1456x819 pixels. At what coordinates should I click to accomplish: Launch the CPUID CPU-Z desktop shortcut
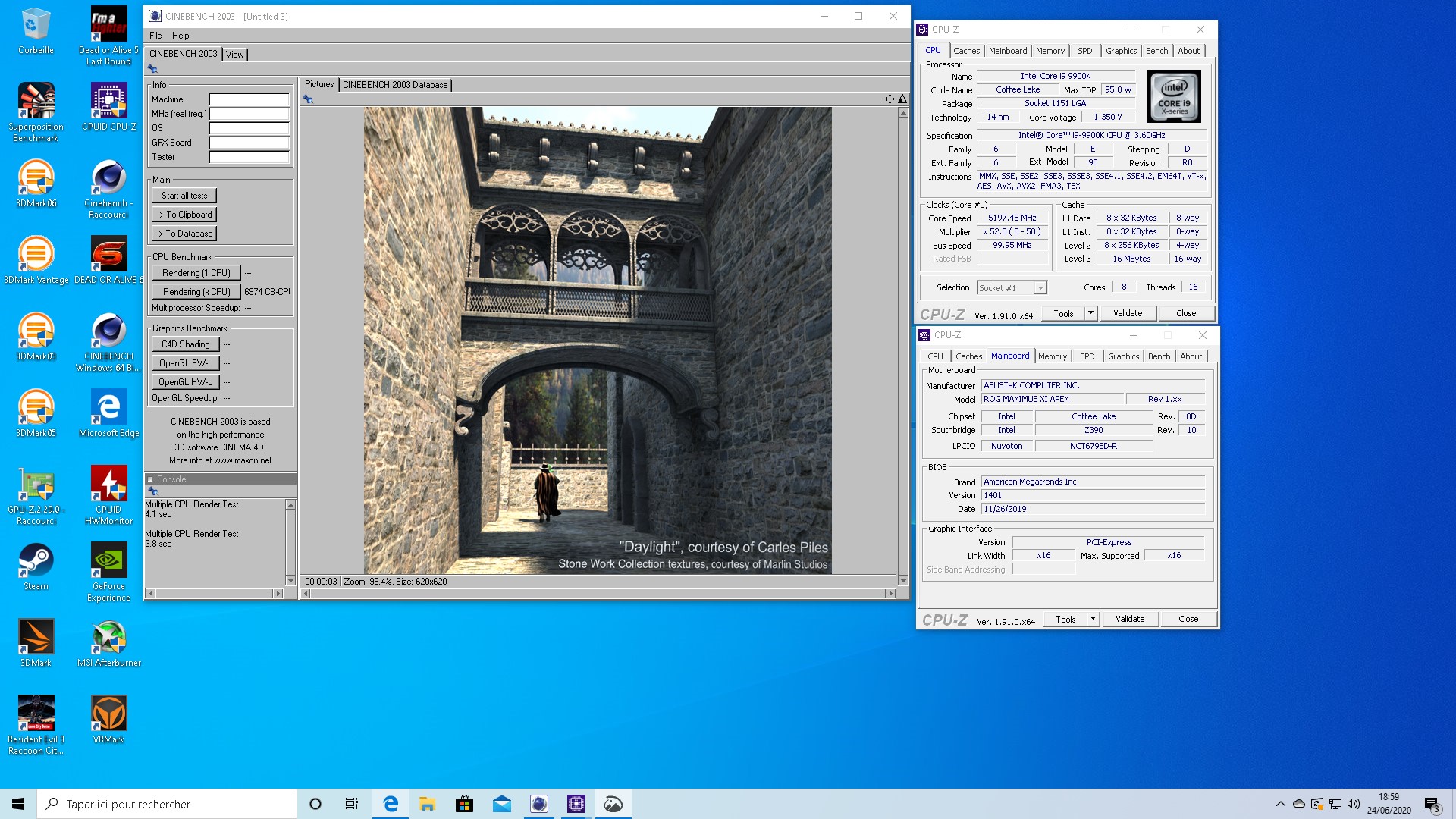pyautogui.click(x=108, y=107)
